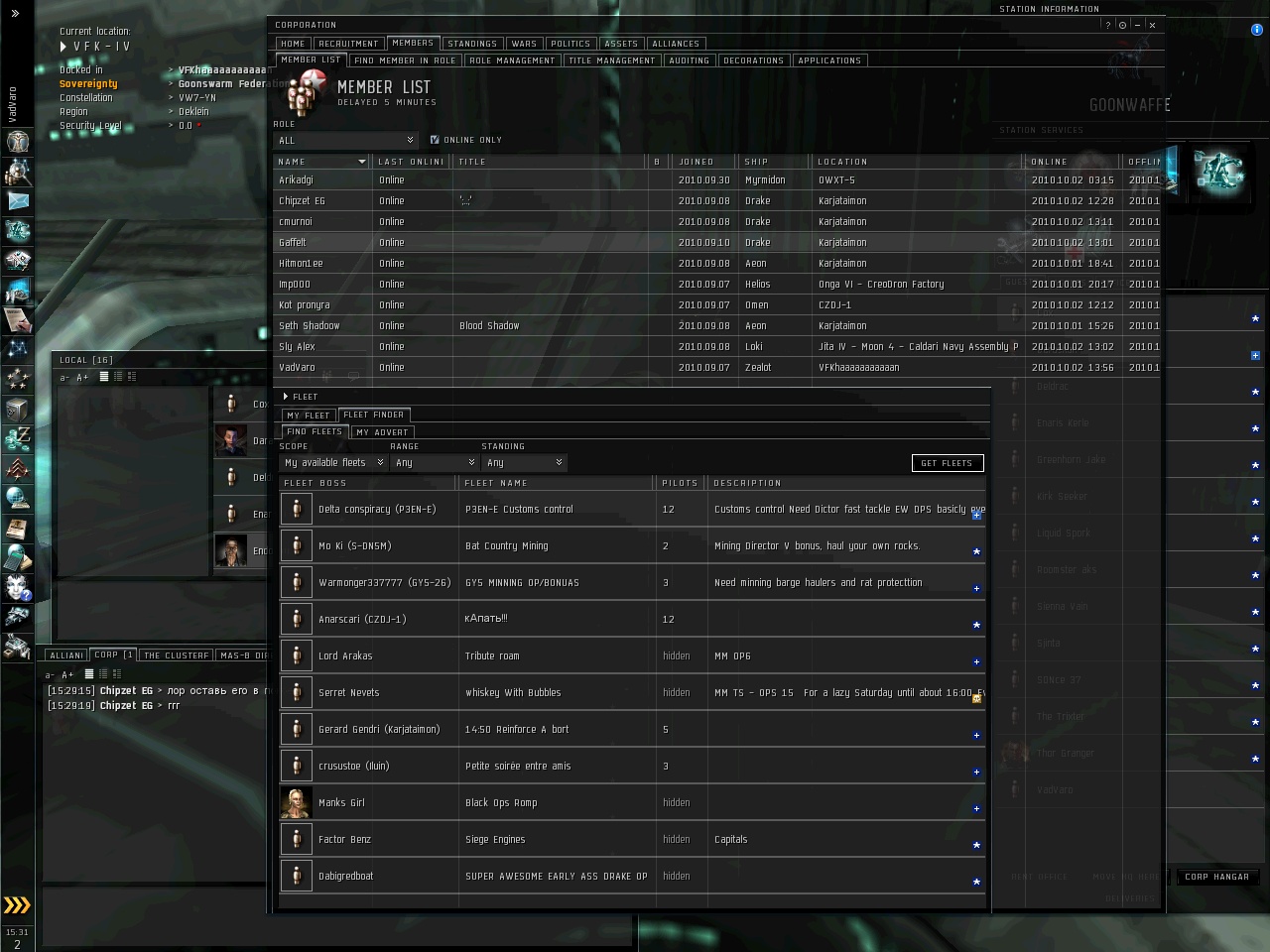The image size is (1270, 952).
Task: Click blue plus icon on Delta conspiracy row
Action: 976,515
